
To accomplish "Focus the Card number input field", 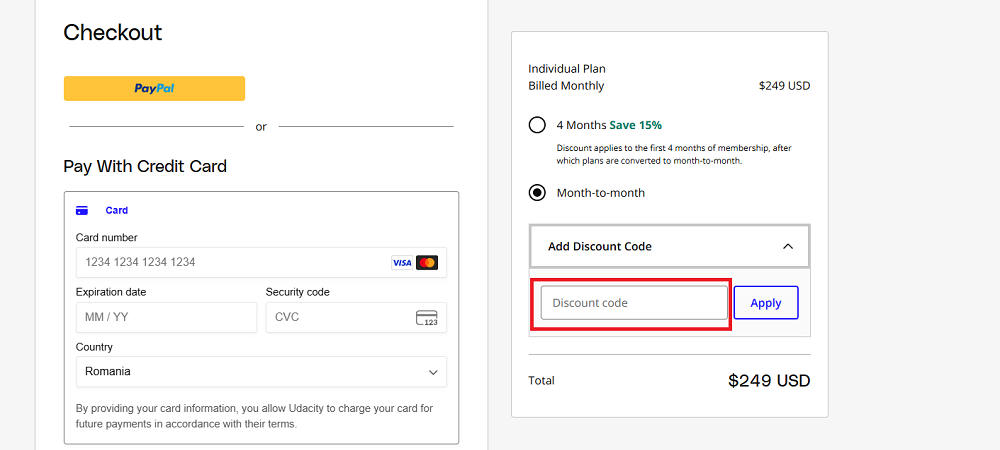I will (230, 262).
